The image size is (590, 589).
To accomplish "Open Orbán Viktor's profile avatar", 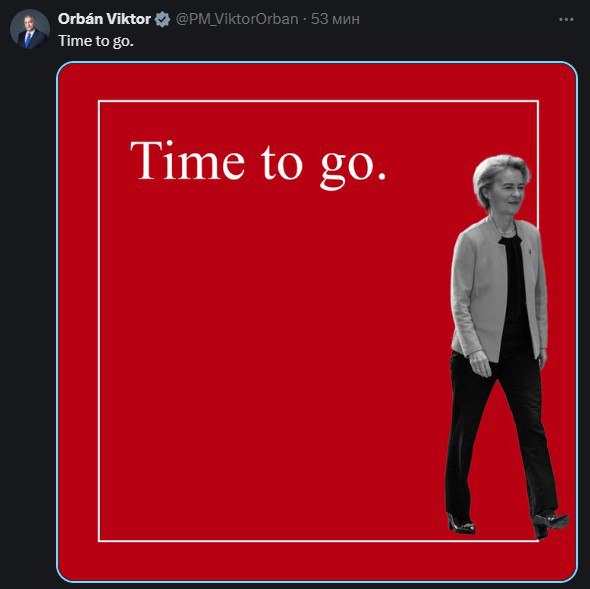I will click(30, 29).
